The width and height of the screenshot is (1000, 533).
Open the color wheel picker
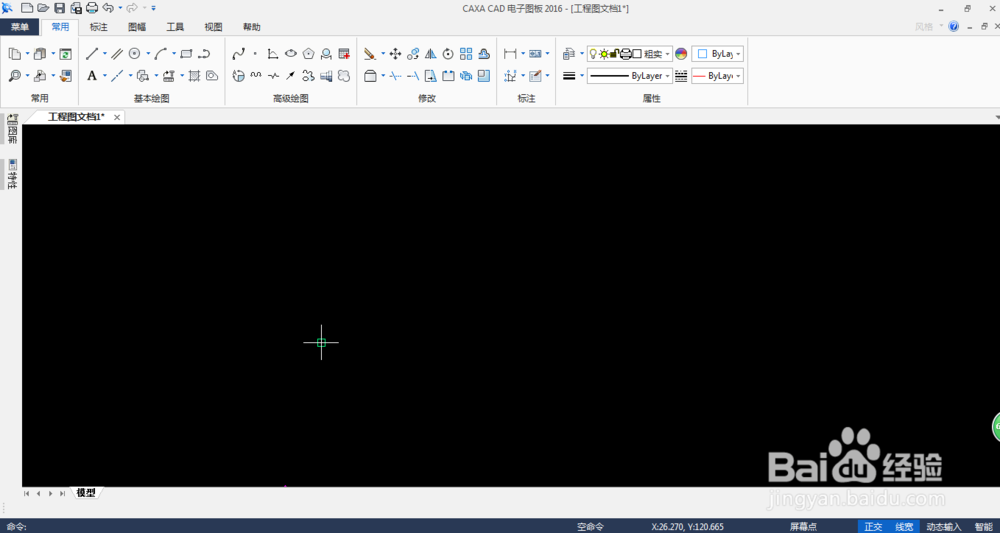point(681,54)
